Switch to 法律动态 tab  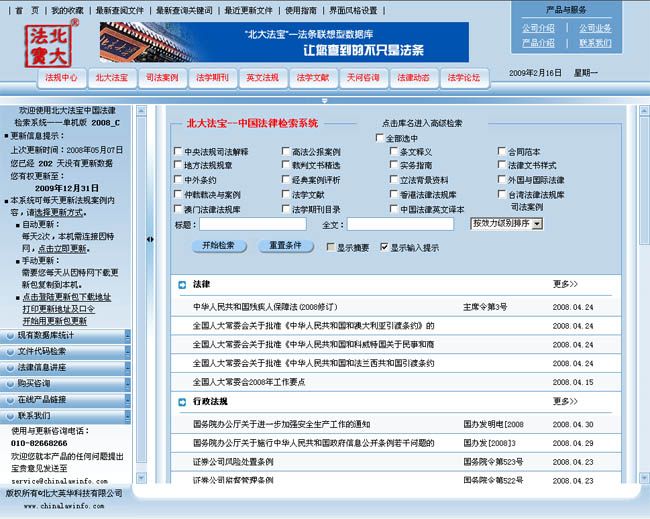pos(414,78)
